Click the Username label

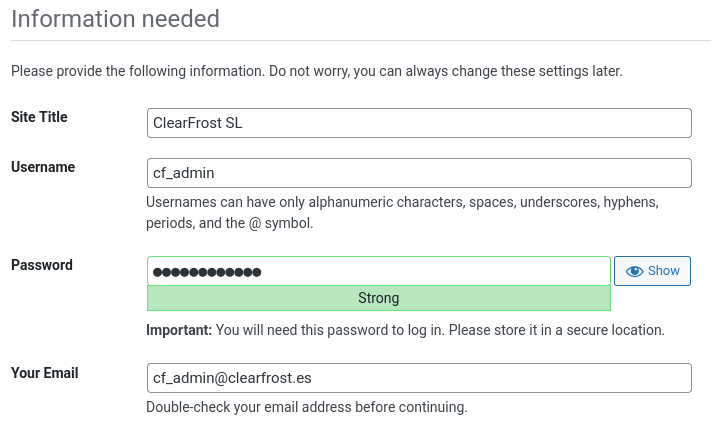tap(43, 167)
